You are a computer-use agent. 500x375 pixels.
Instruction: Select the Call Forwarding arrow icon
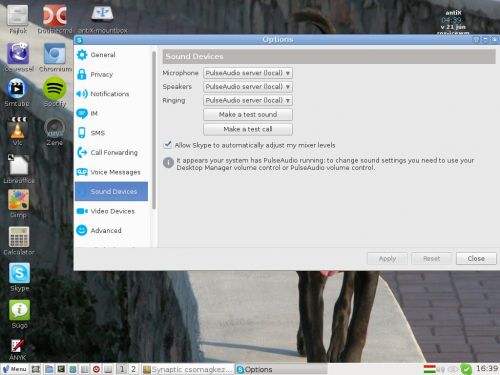pos(82,152)
